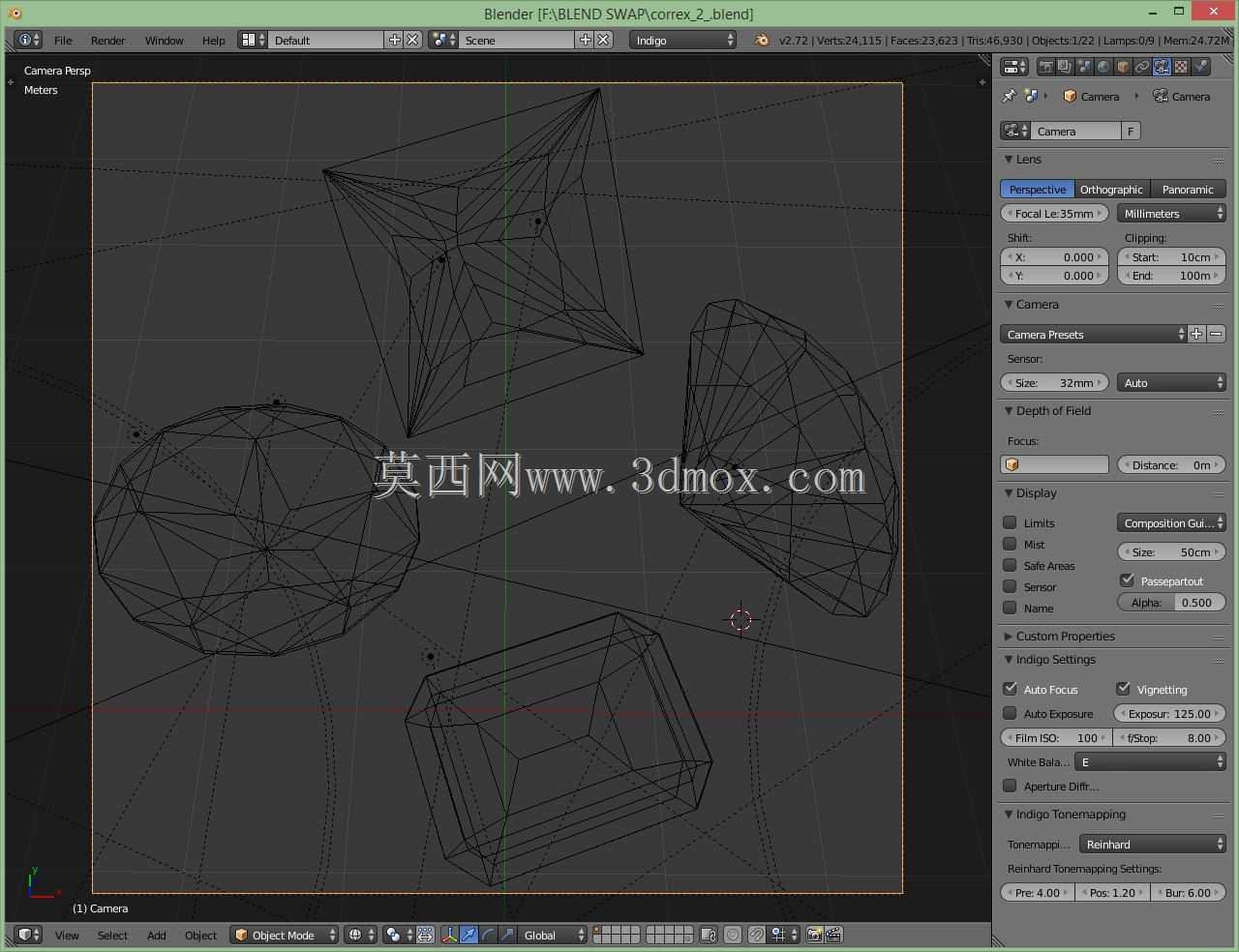Add a new scene with plus button
The image size is (1239, 952).
(x=586, y=40)
